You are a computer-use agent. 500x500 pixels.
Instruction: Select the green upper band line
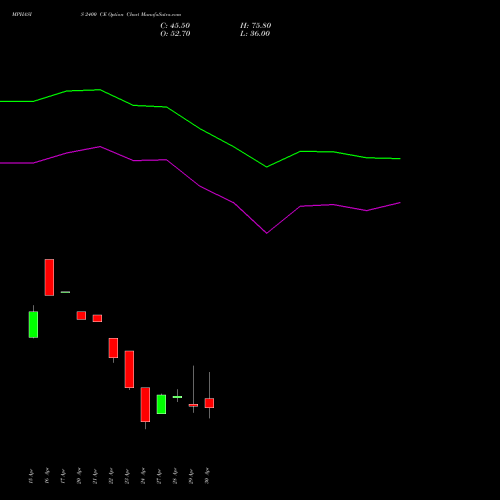pyautogui.click(x=200, y=129)
